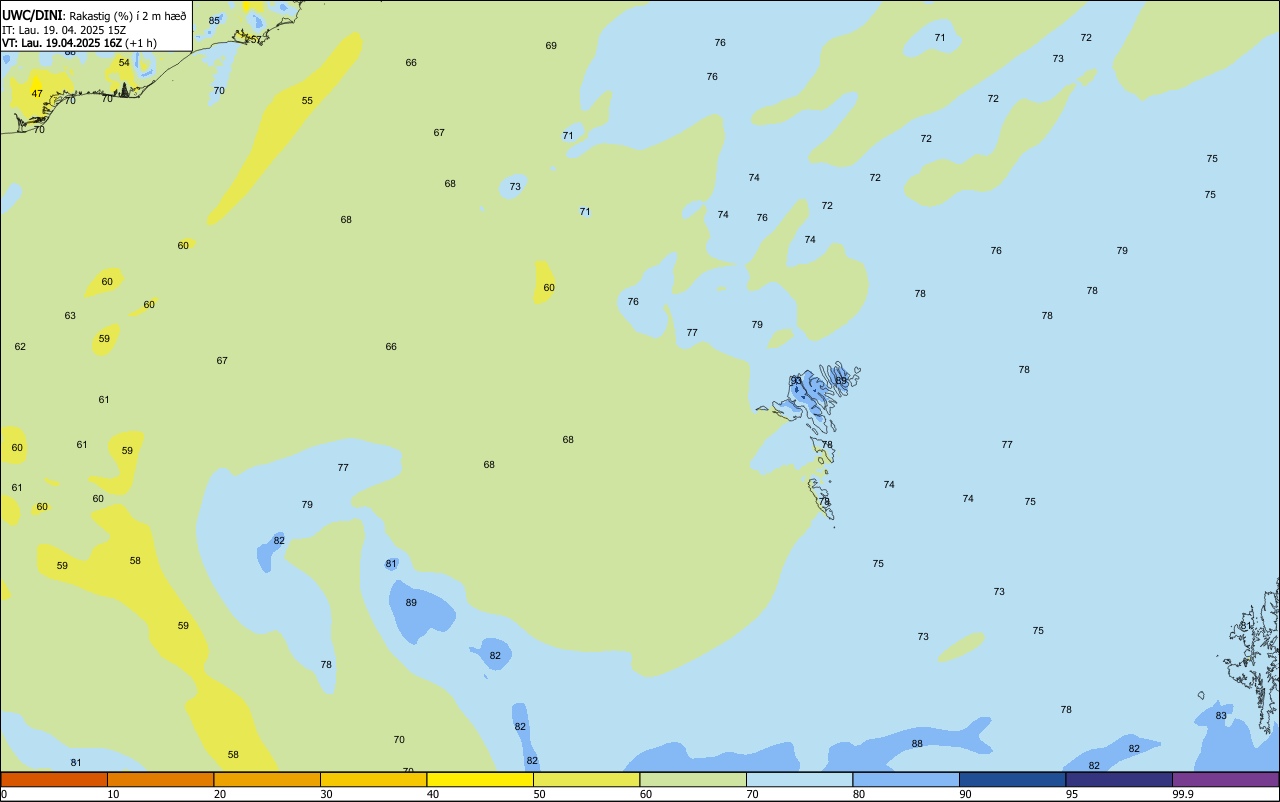
Task: Click the bright yellow 40–50 legend block
Action: (480, 779)
